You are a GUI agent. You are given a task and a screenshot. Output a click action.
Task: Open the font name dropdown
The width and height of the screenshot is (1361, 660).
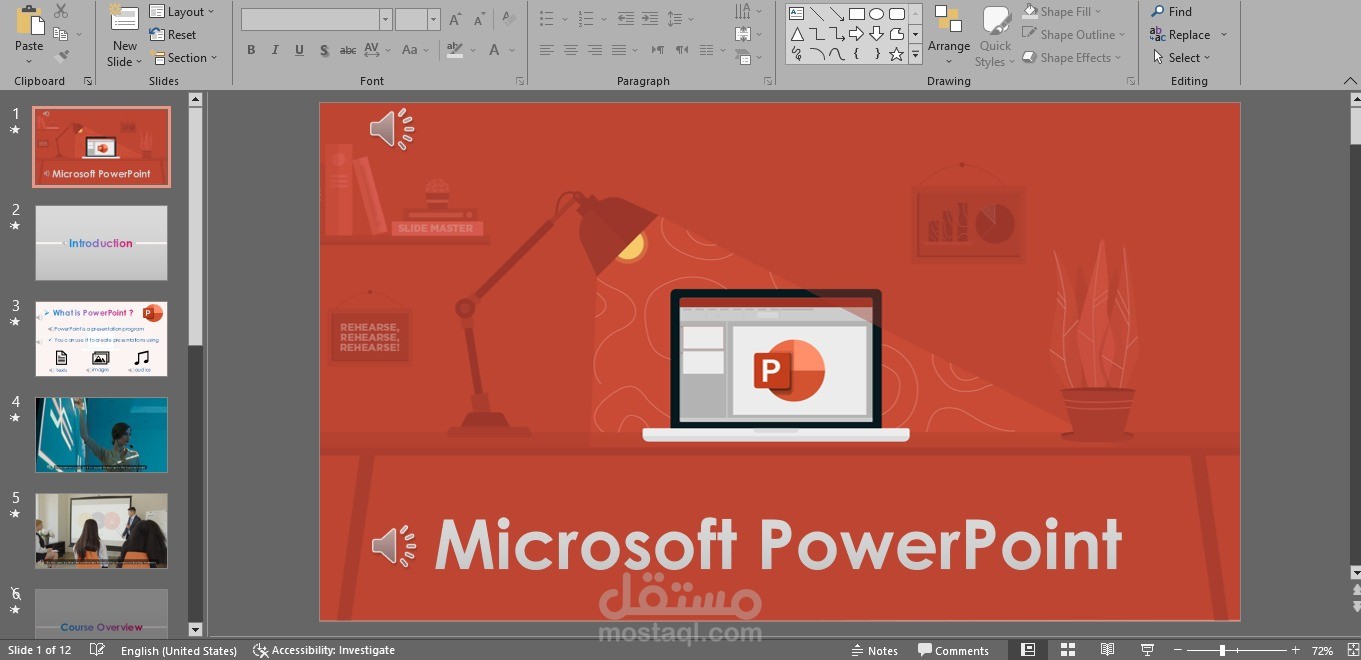385,19
